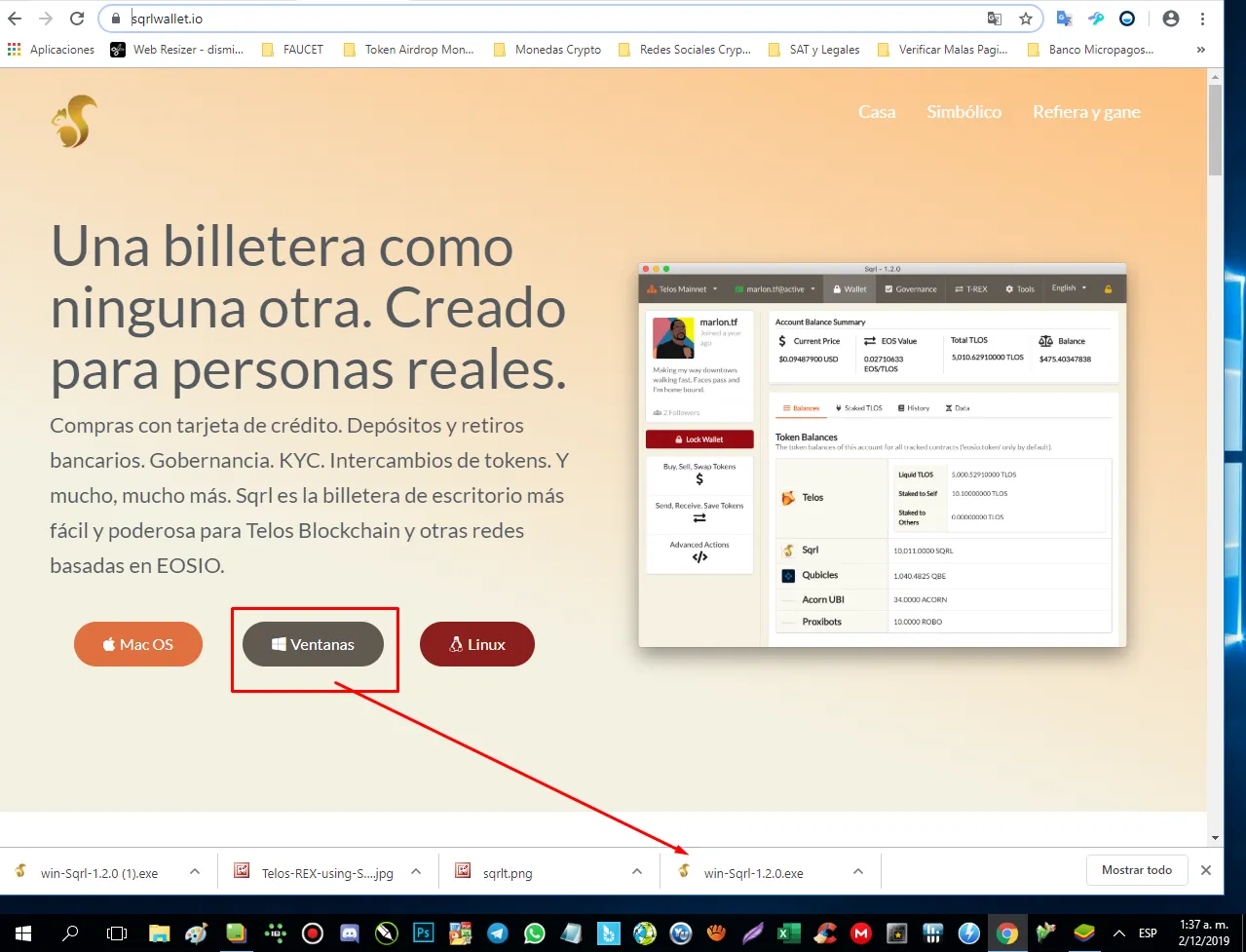Image resolution: width=1246 pixels, height=952 pixels.
Task: Open the FAUCET bookmarks folder
Action: (292, 50)
